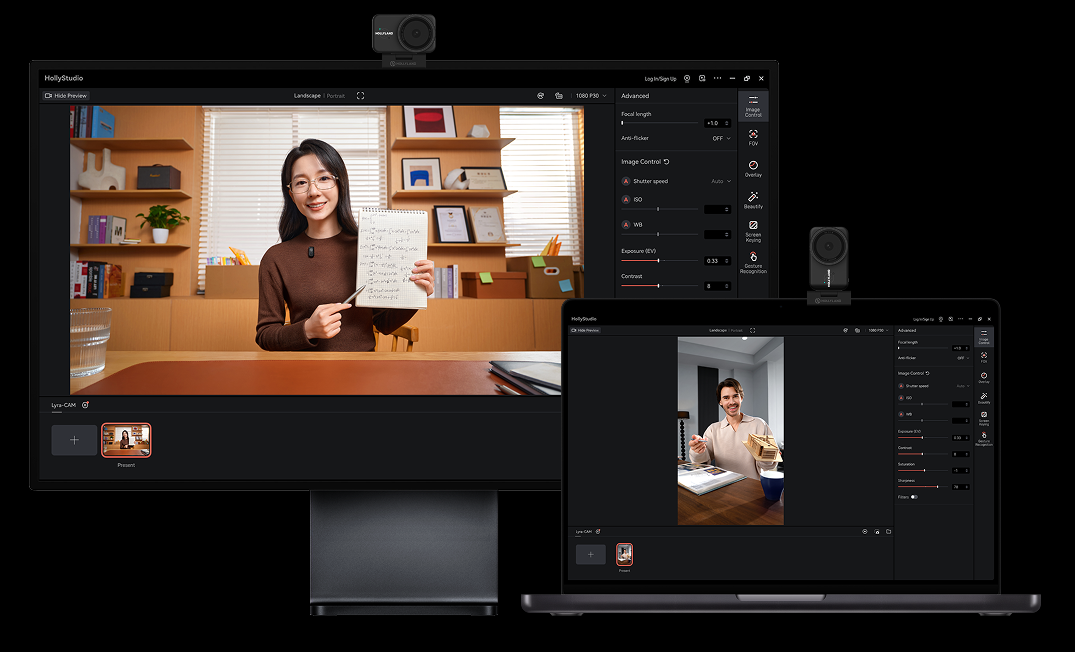The width and height of the screenshot is (1075, 652).
Task: Click fullscreen icon beside Portrait on large monitor
Action: [360, 96]
